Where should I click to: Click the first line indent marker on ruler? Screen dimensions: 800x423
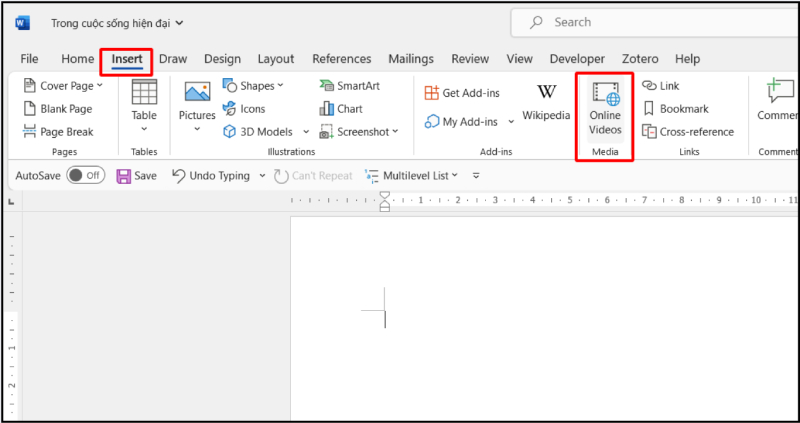(385, 196)
